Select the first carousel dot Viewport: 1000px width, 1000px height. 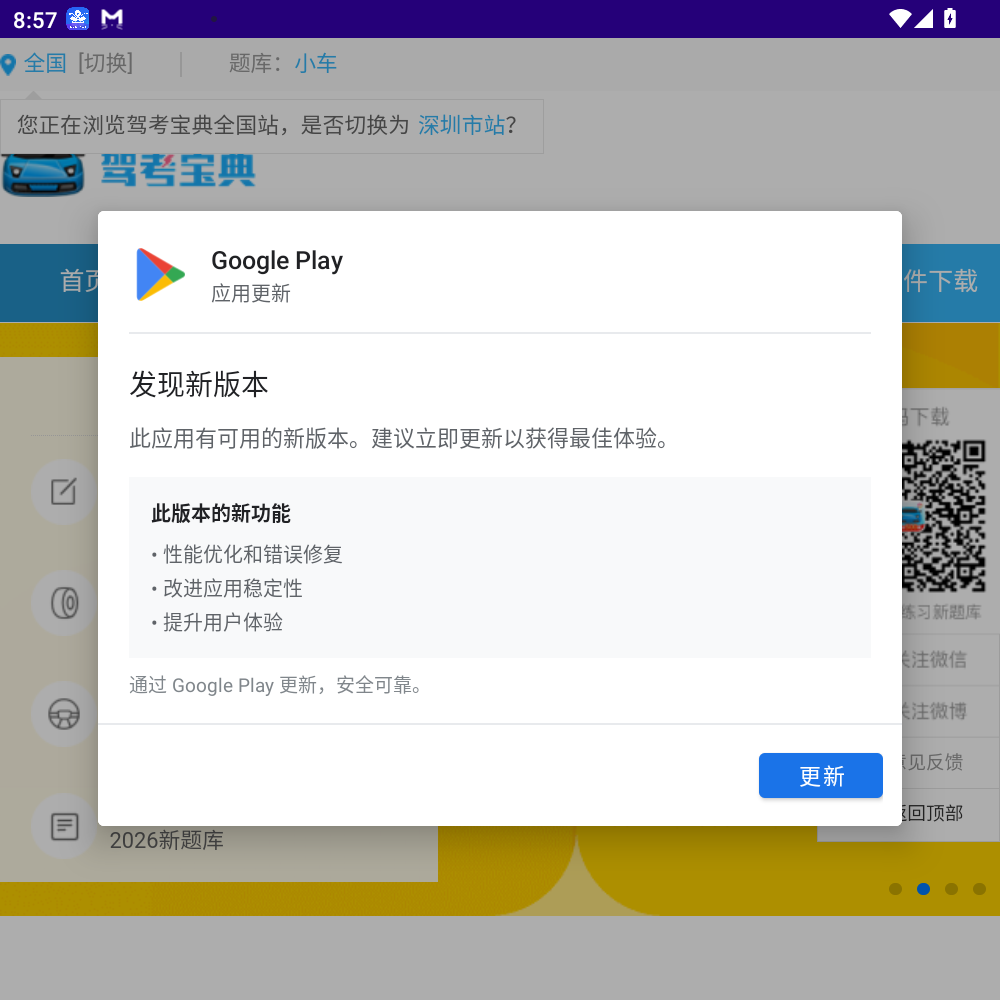click(895, 888)
